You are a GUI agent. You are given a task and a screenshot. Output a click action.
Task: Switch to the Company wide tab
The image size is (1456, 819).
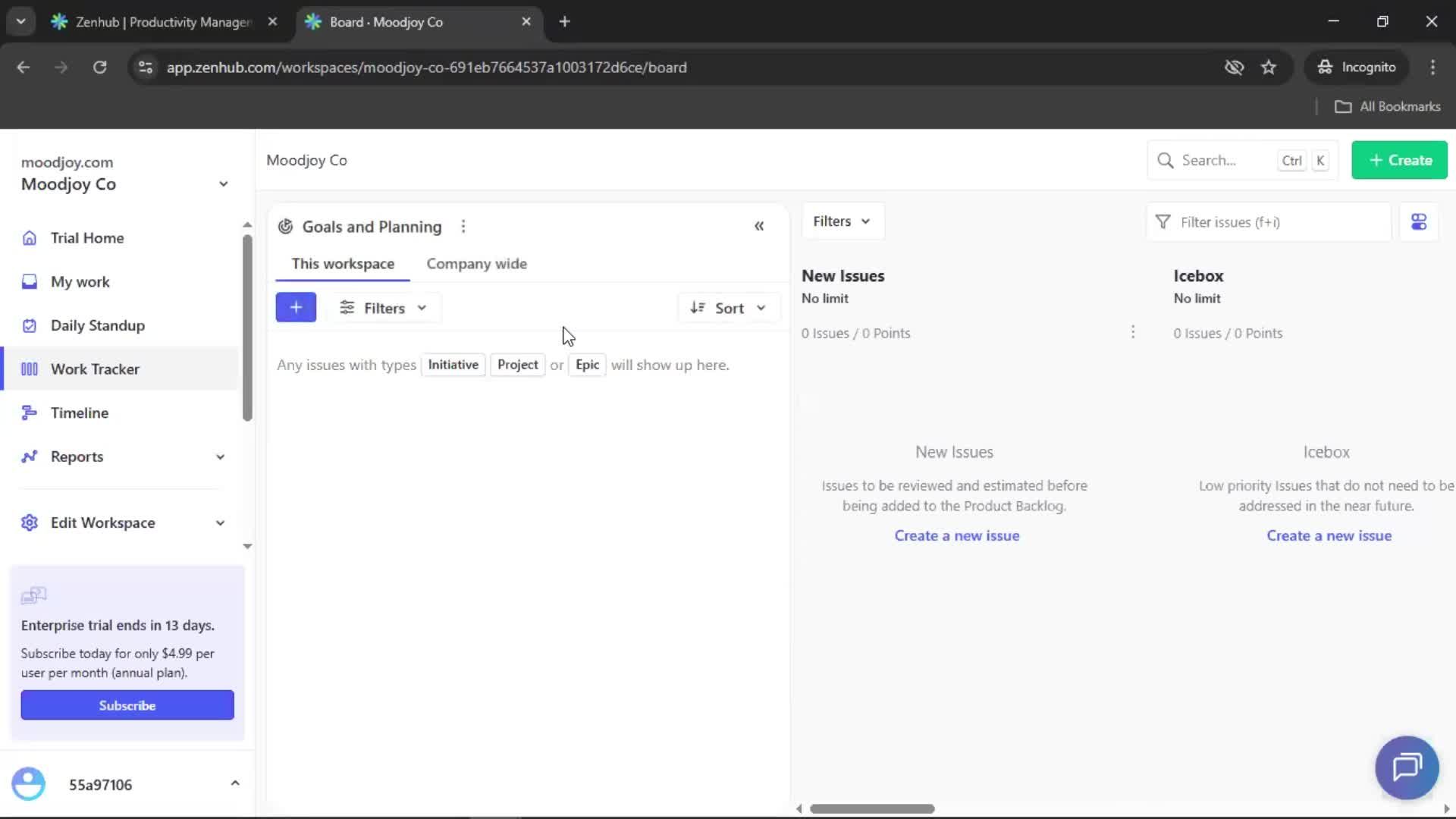tap(476, 263)
